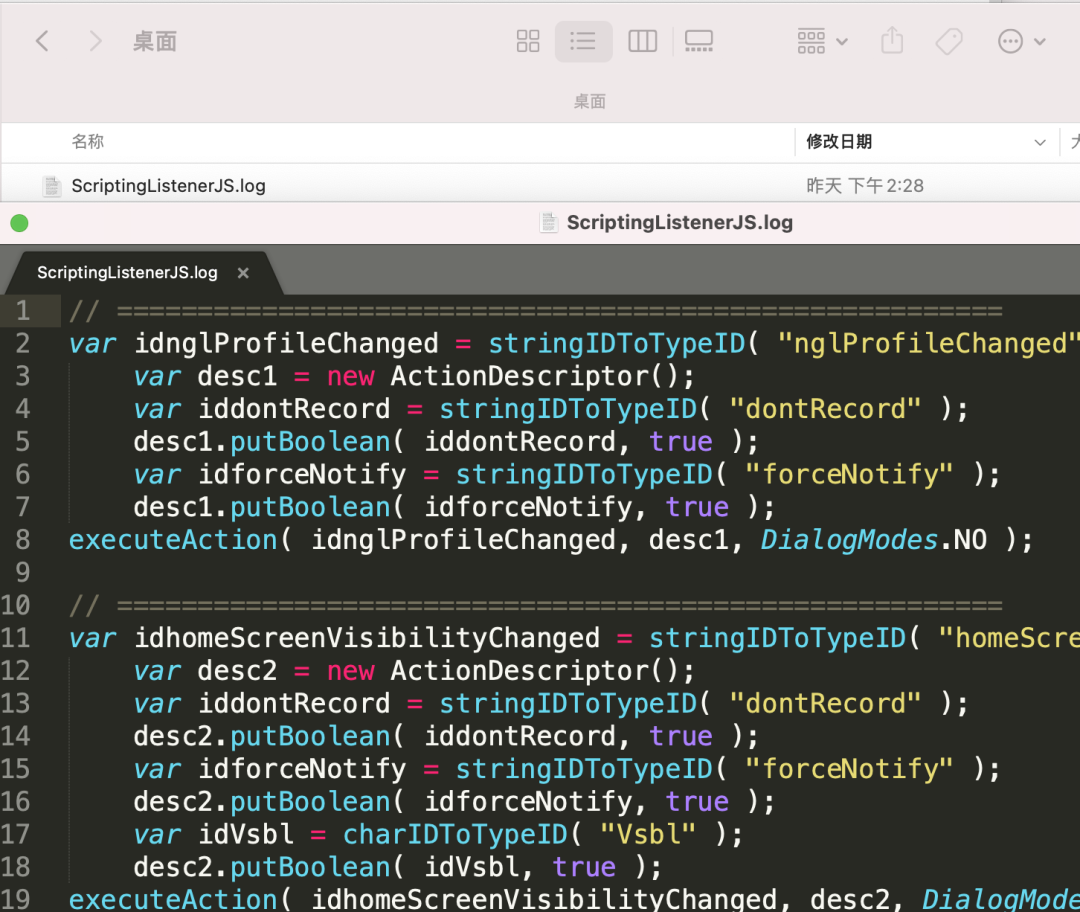Click desc2.putBoolean on line 18
Image resolution: width=1080 pixels, height=912 pixels.
tap(261, 867)
